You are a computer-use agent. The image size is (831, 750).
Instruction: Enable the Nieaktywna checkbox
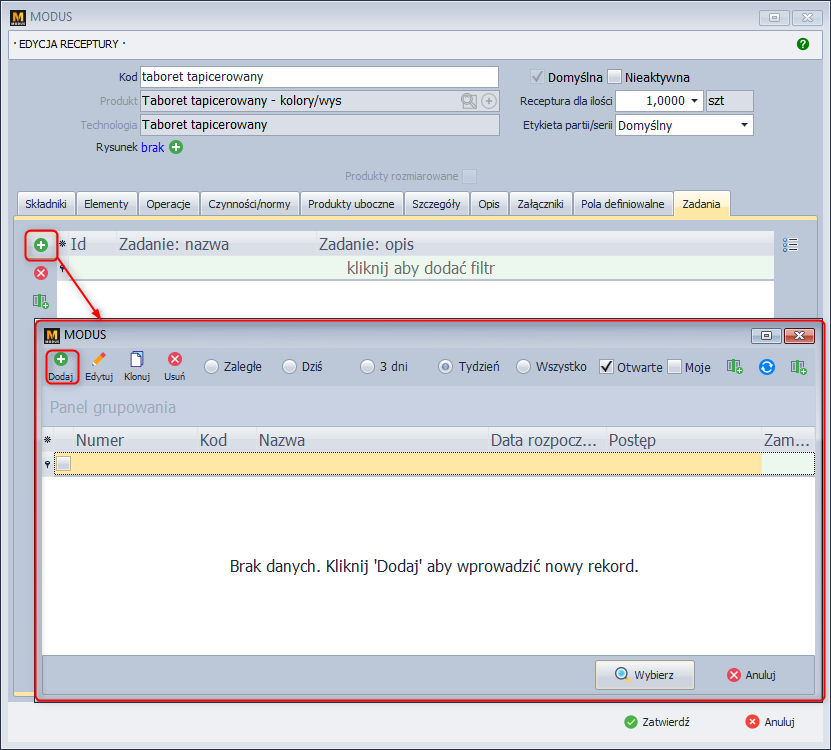pos(615,77)
